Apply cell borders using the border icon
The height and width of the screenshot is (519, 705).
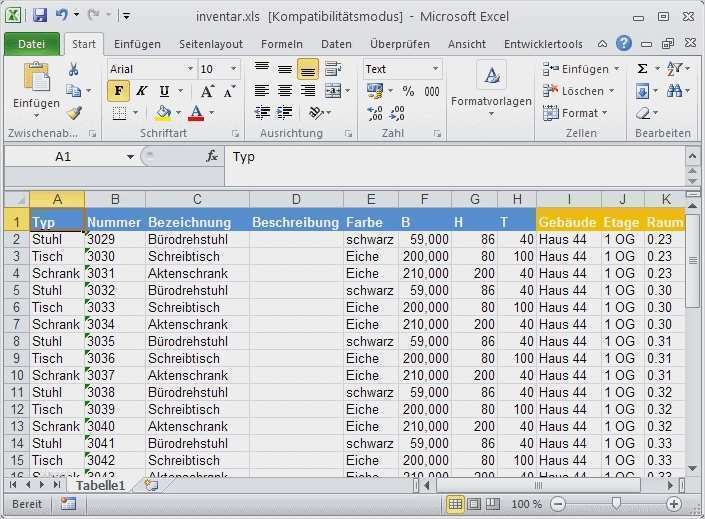119,113
